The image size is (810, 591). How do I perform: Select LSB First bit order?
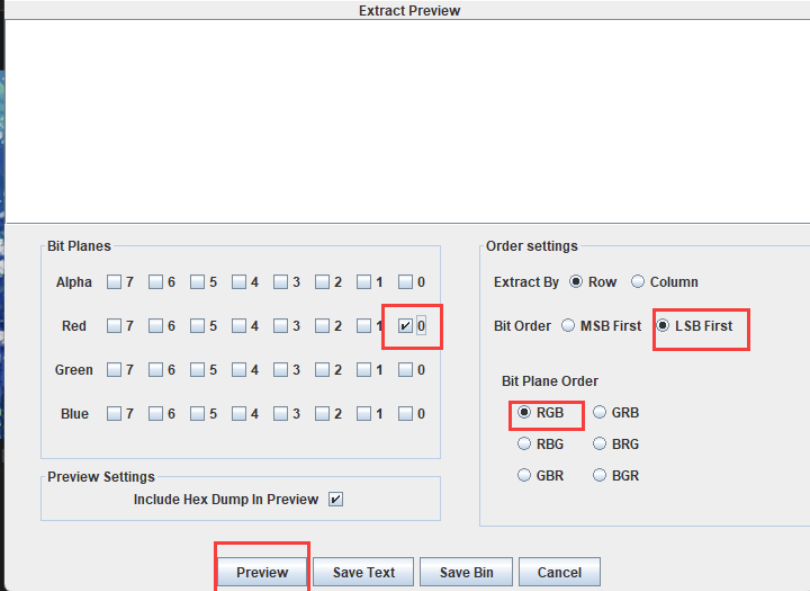pyautogui.click(x=662, y=326)
